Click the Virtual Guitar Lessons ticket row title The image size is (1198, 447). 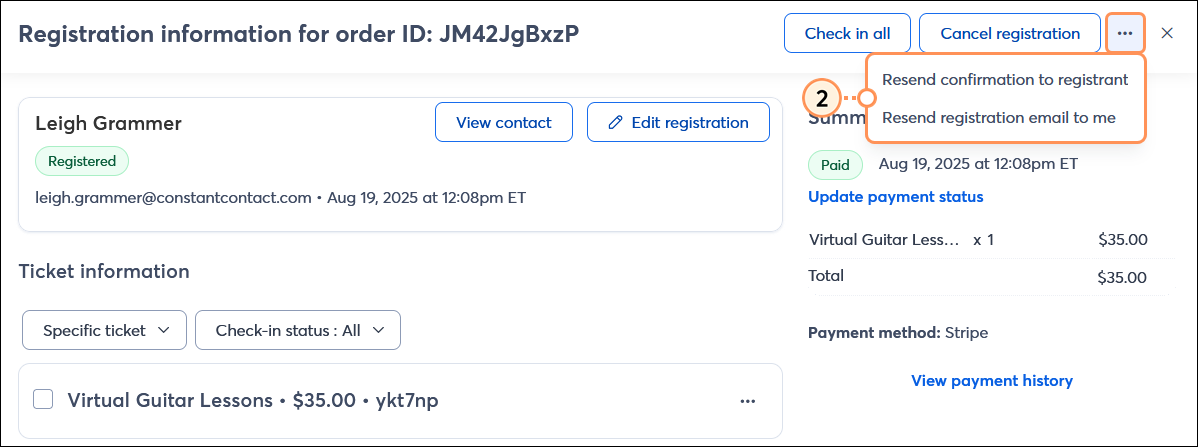pos(169,401)
